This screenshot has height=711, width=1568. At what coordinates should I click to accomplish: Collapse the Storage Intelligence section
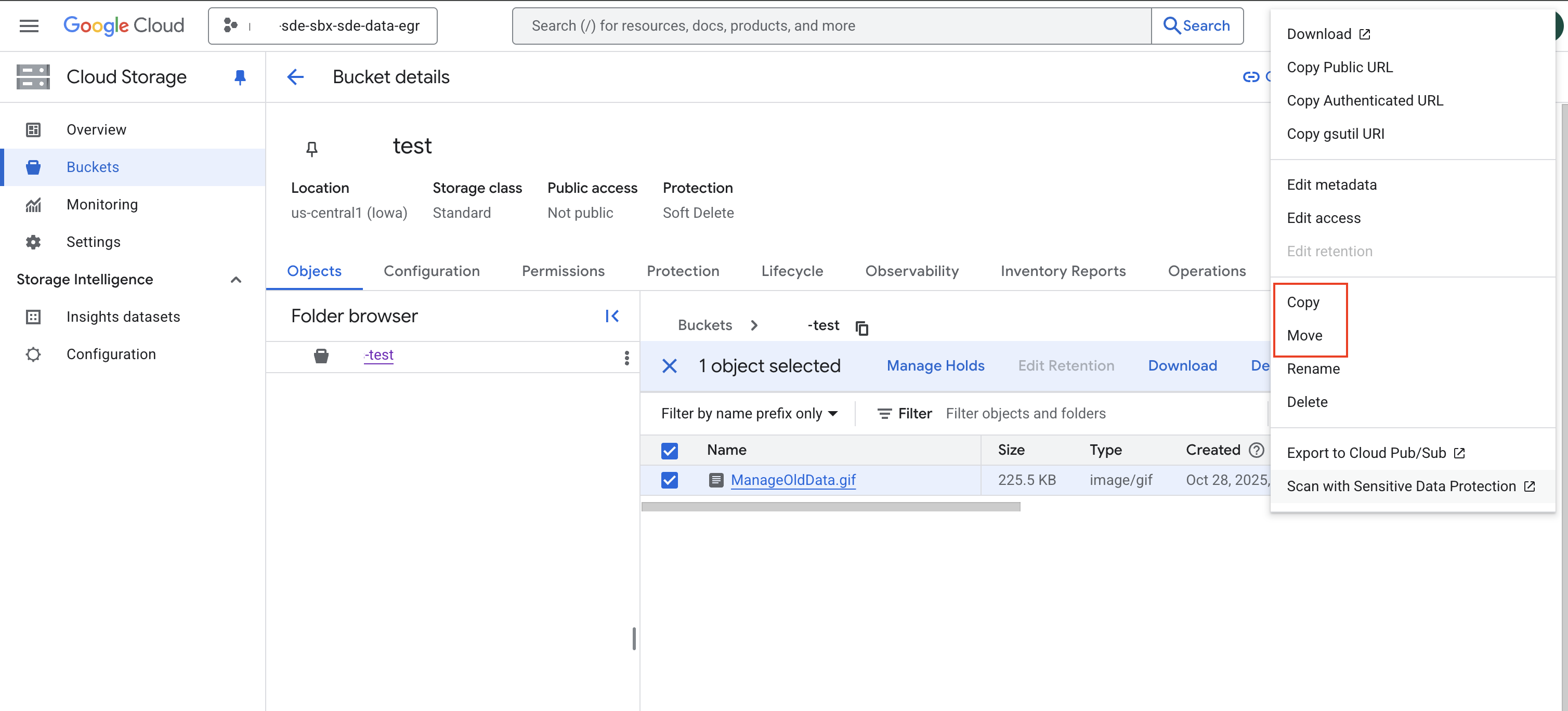(236, 280)
